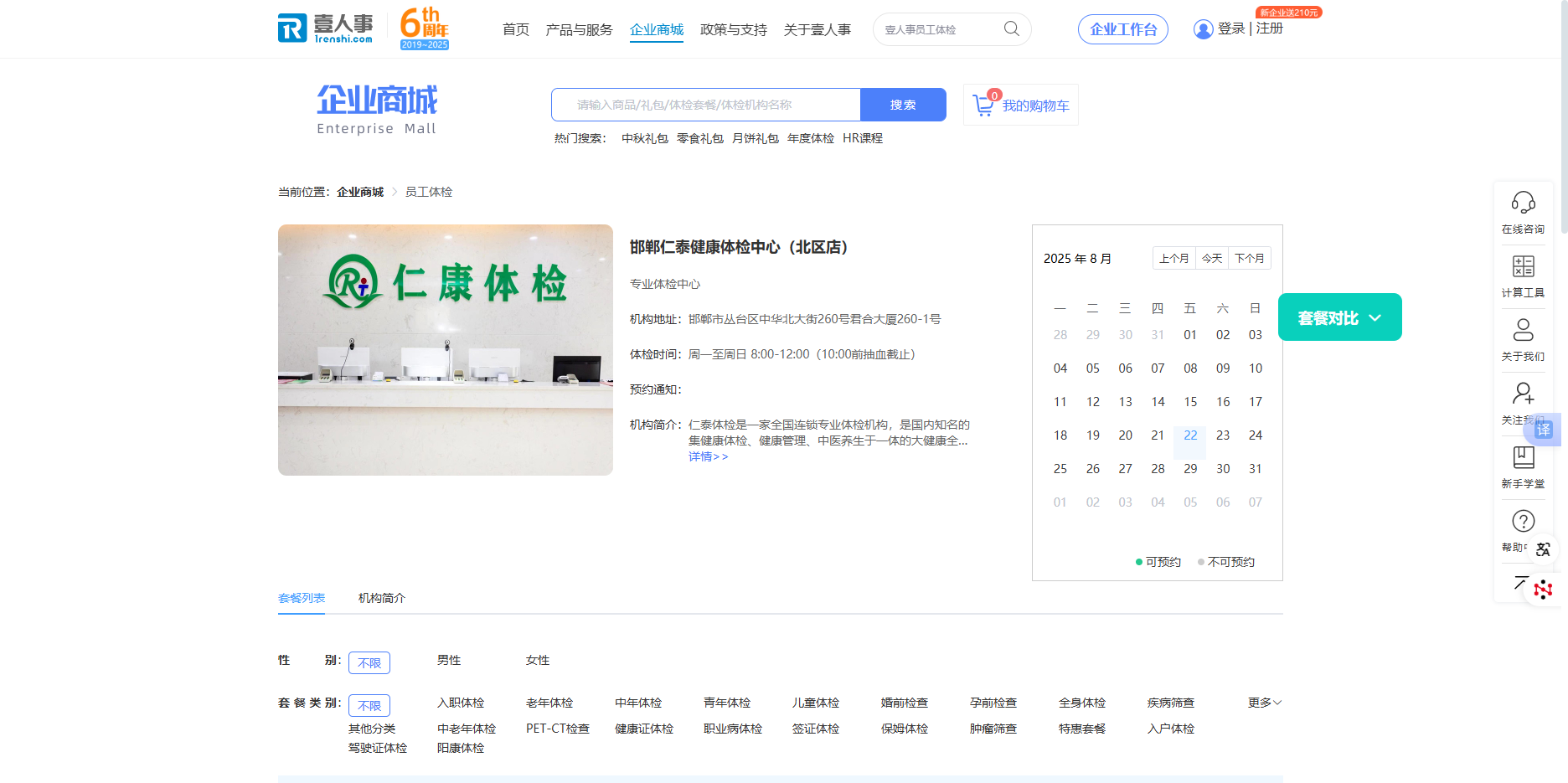Click hot search HR课程
Image resolution: width=1568 pixels, height=783 pixels.
coord(863,138)
